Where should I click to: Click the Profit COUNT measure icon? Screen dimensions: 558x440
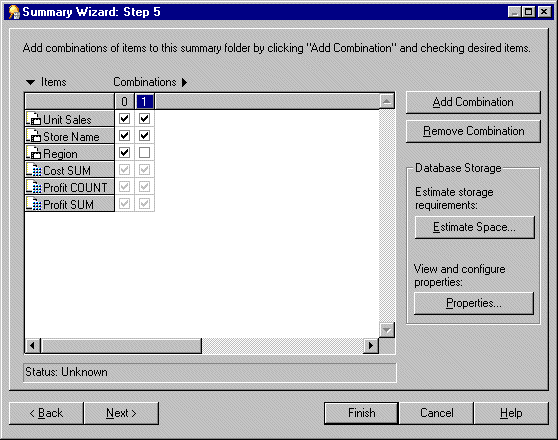(34, 187)
